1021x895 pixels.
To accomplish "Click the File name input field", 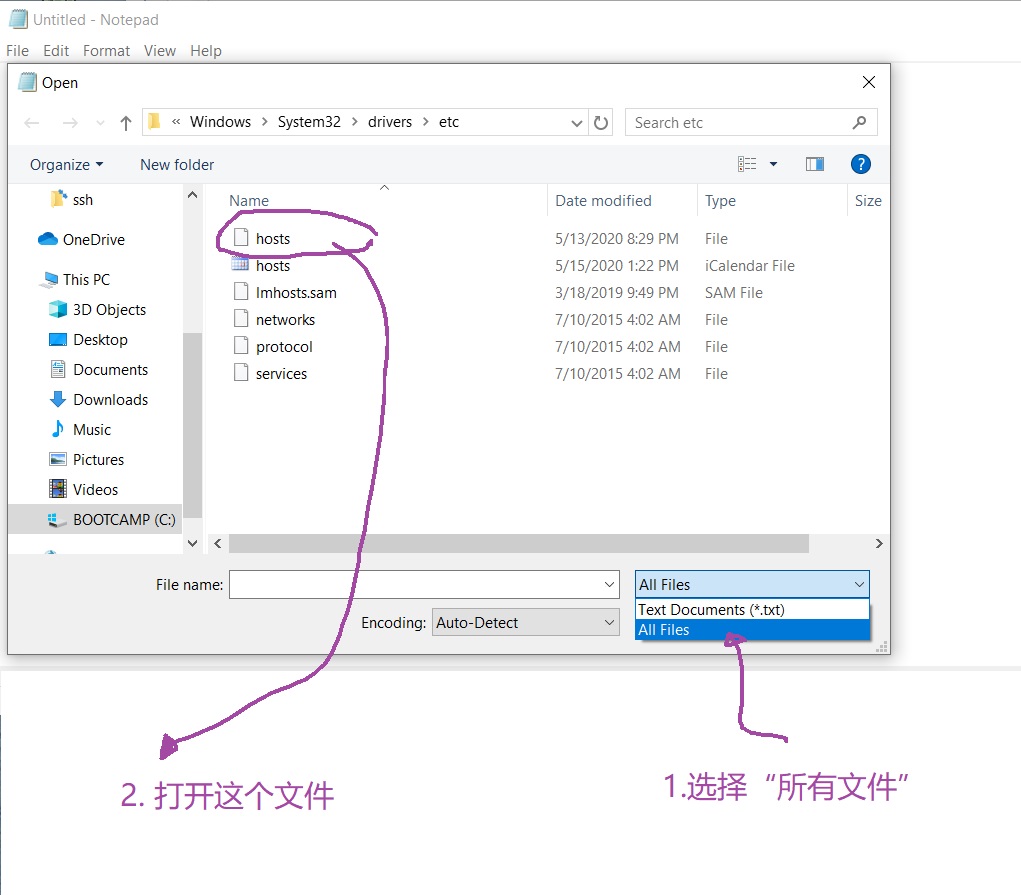I will [415, 585].
